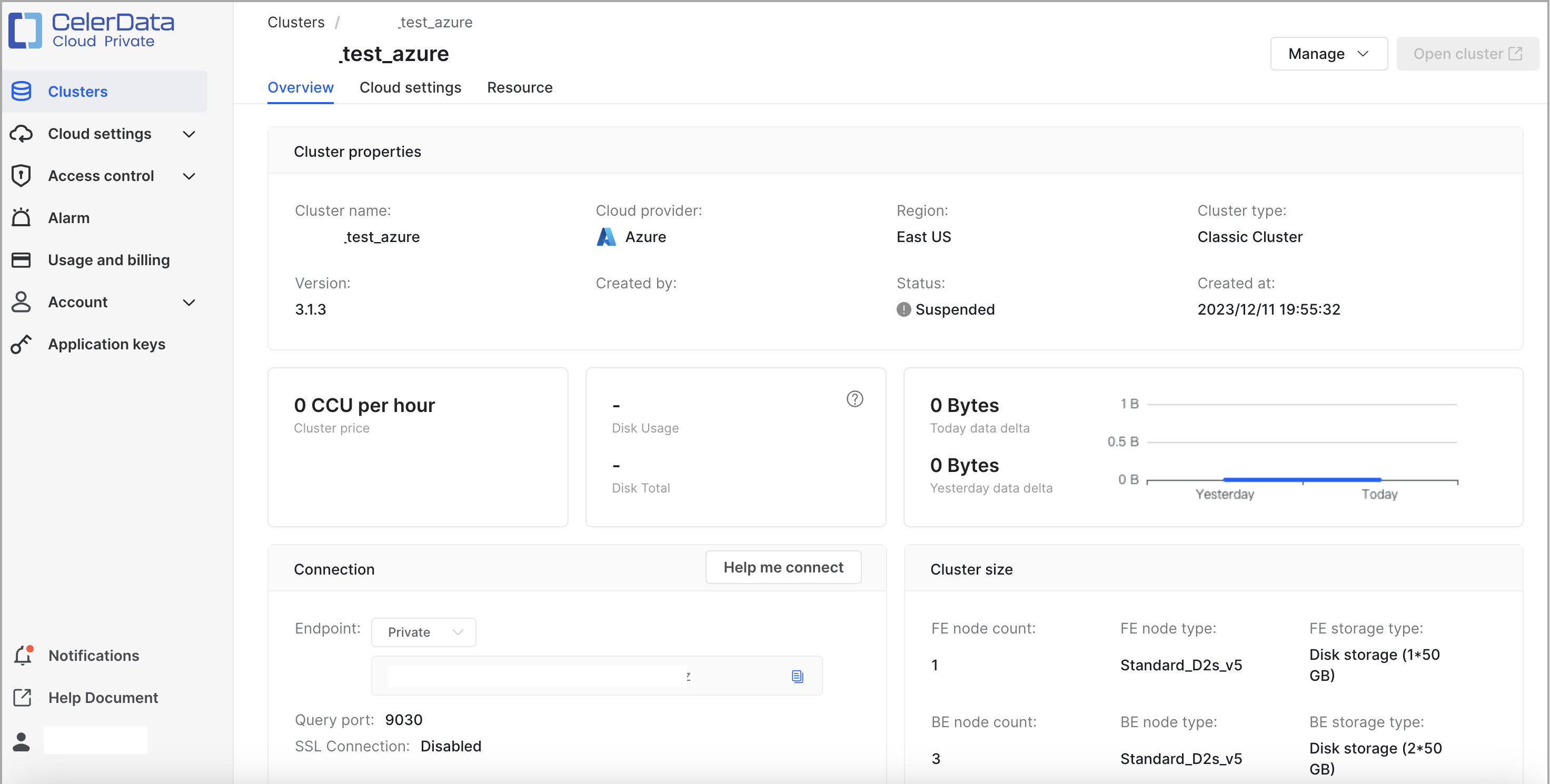Switch to the Overview tab
This screenshot has width=1550, height=784.
click(x=300, y=88)
